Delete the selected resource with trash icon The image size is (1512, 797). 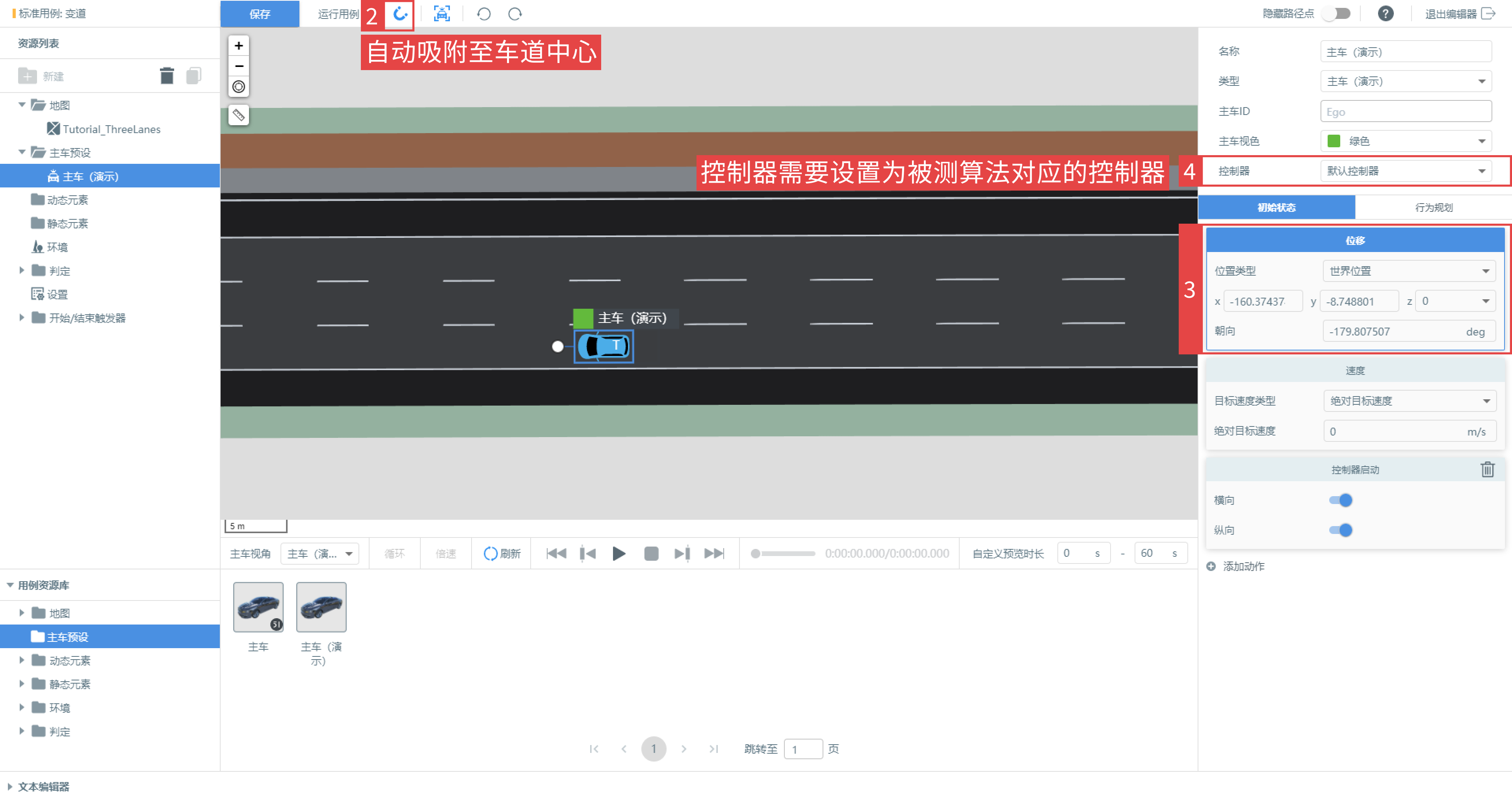167,76
